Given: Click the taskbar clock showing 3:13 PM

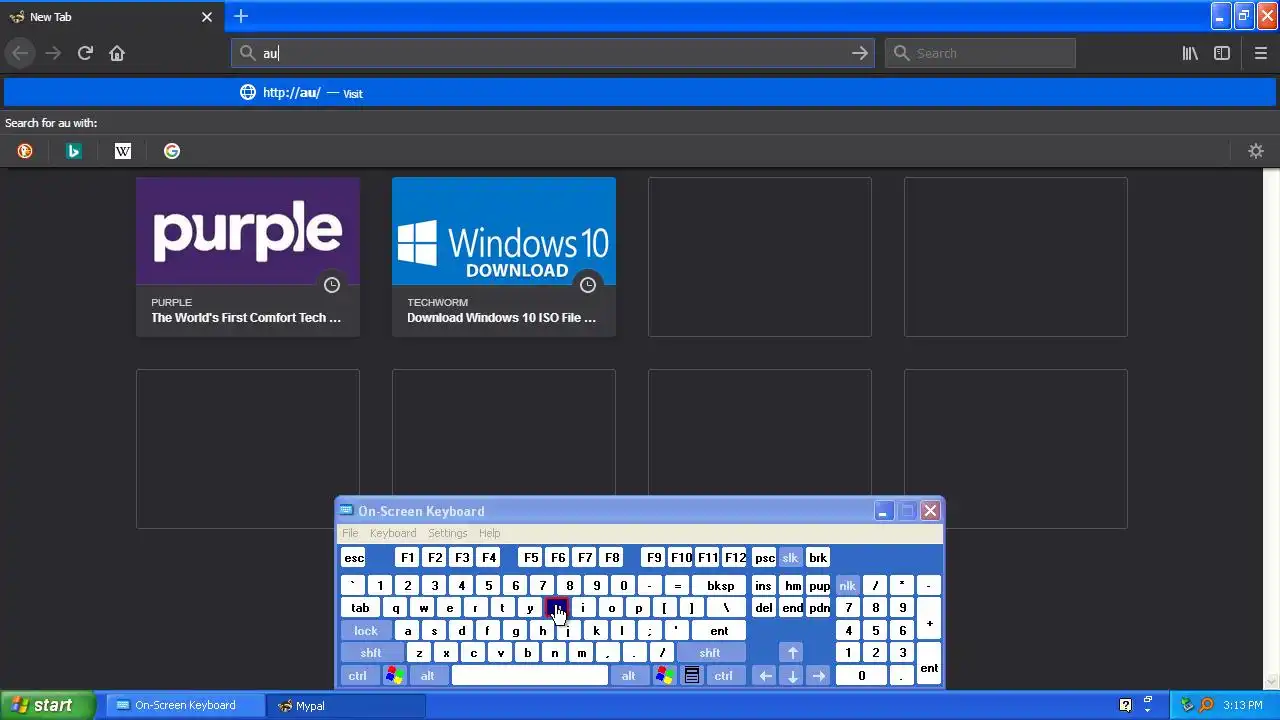Looking at the screenshot, I should click(x=1242, y=705).
